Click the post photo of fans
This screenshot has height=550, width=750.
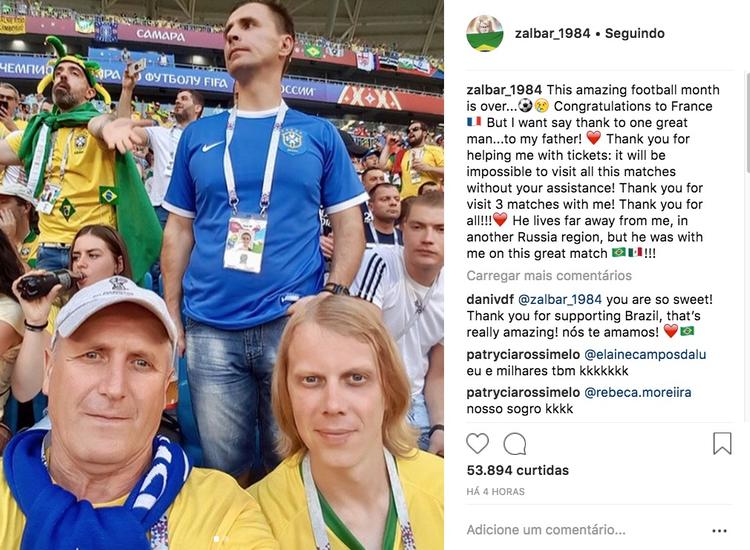(222, 275)
